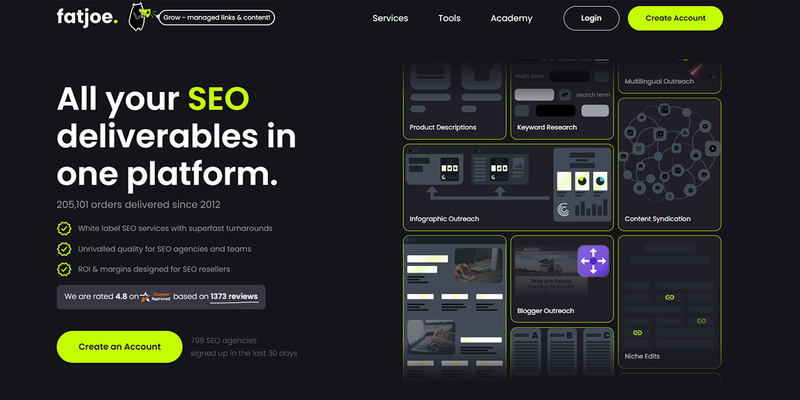
Task: Click the Login button
Action: pyautogui.click(x=591, y=18)
